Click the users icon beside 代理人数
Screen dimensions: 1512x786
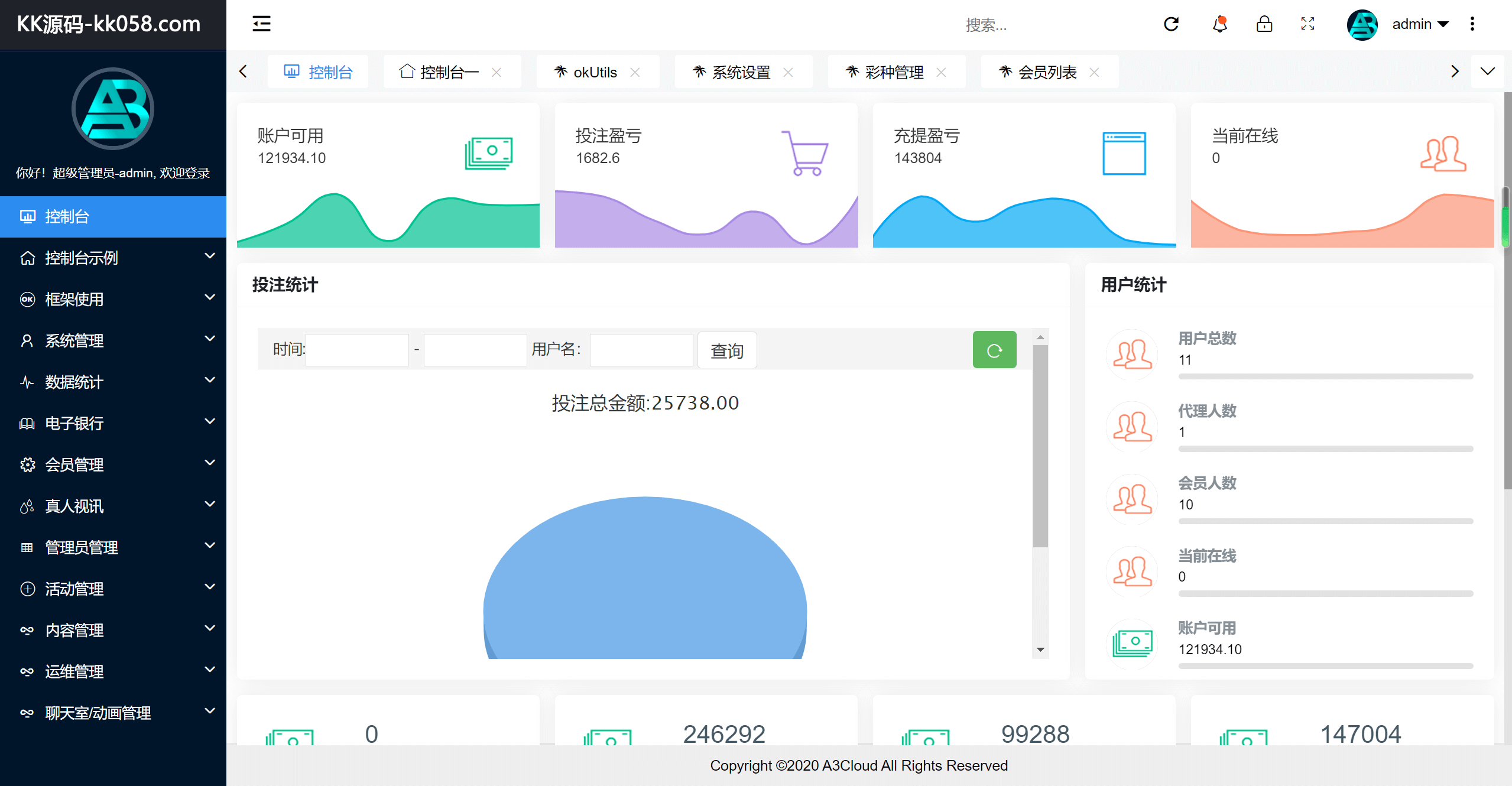(1132, 427)
